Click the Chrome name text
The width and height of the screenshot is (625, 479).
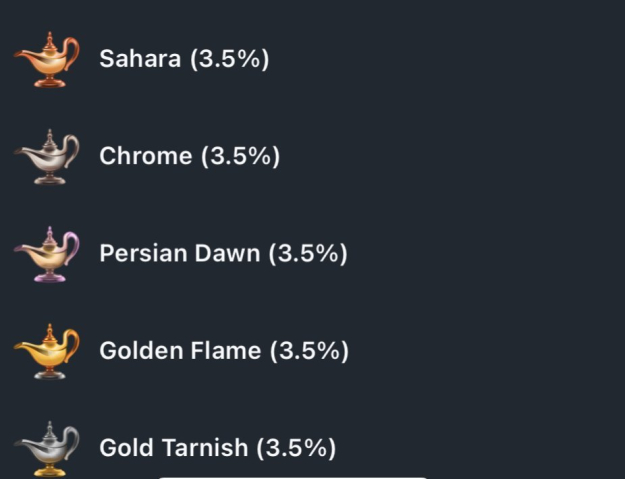(145, 157)
